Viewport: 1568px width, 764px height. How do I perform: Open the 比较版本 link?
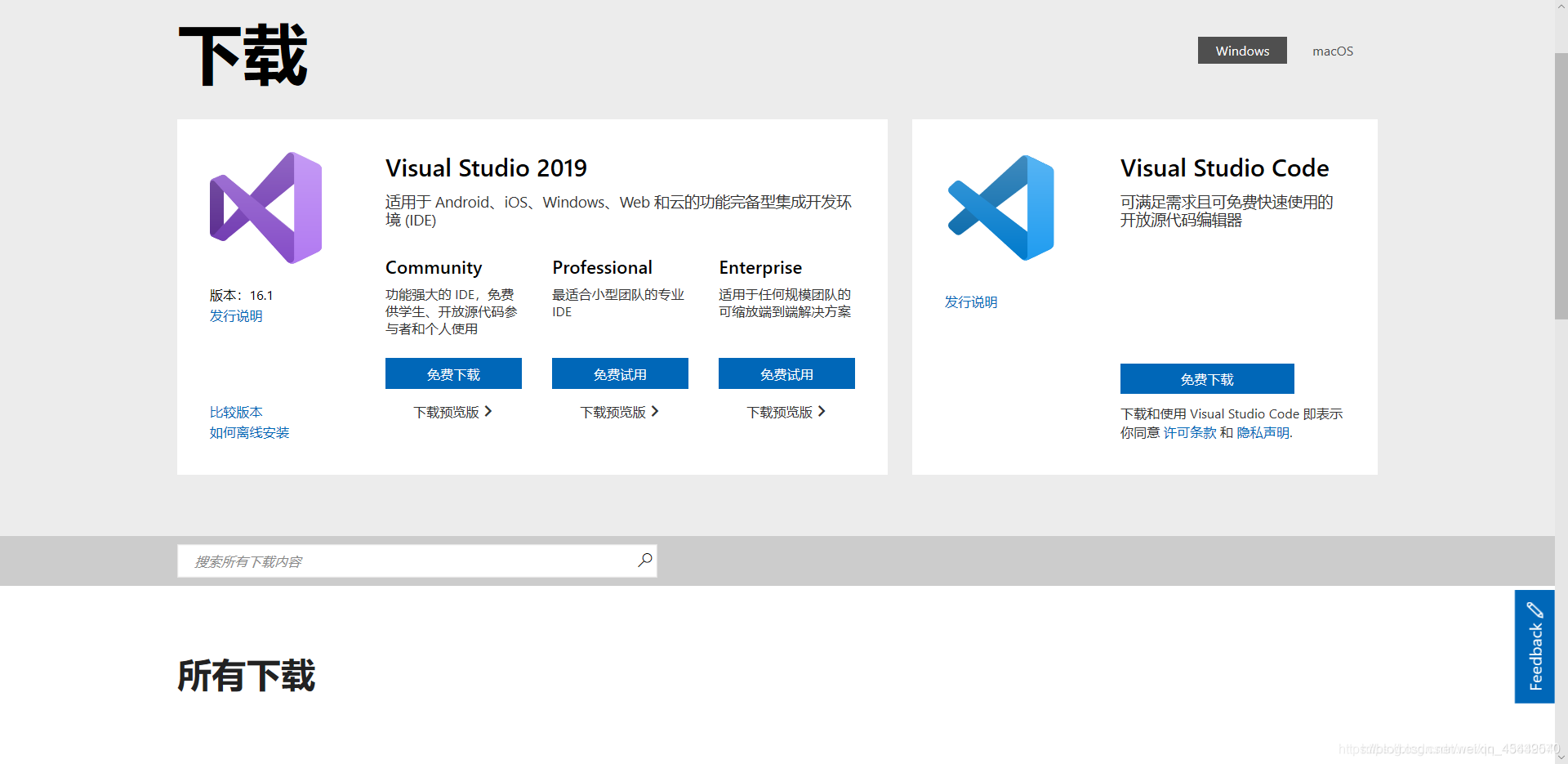pyautogui.click(x=236, y=412)
